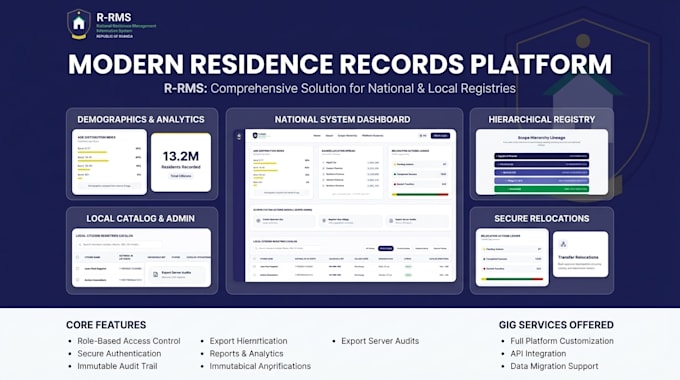Click the Transfer Relocations card title
The width and height of the screenshot is (680, 380).
click(x=578, y=257)
